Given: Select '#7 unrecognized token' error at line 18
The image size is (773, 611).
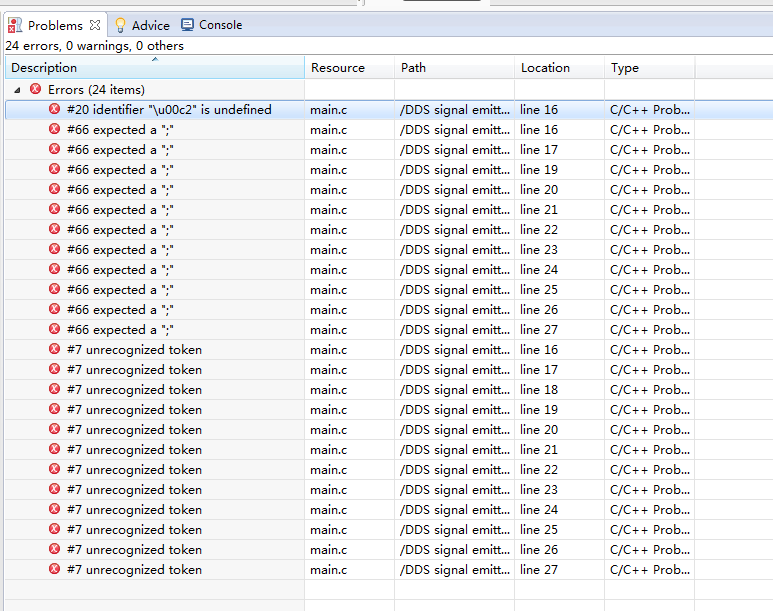Looking at the screenshot, I should (134, 390).
